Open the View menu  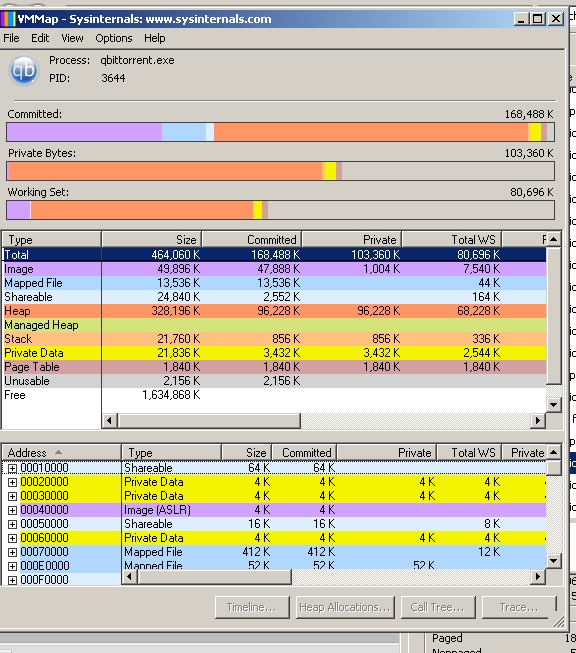pyautogui.click(x=72, y=38)
